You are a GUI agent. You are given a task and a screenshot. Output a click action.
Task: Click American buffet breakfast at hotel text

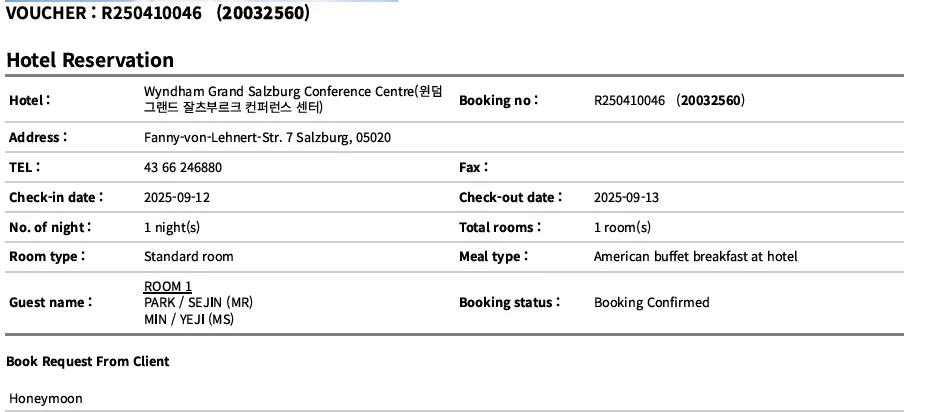(x=696, y=257)
